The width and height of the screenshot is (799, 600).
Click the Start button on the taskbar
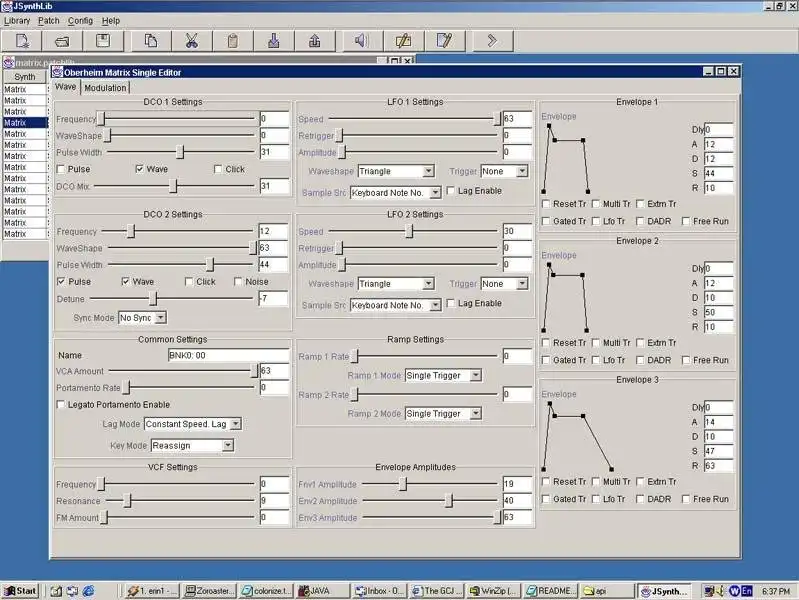[x=20, y=591]
